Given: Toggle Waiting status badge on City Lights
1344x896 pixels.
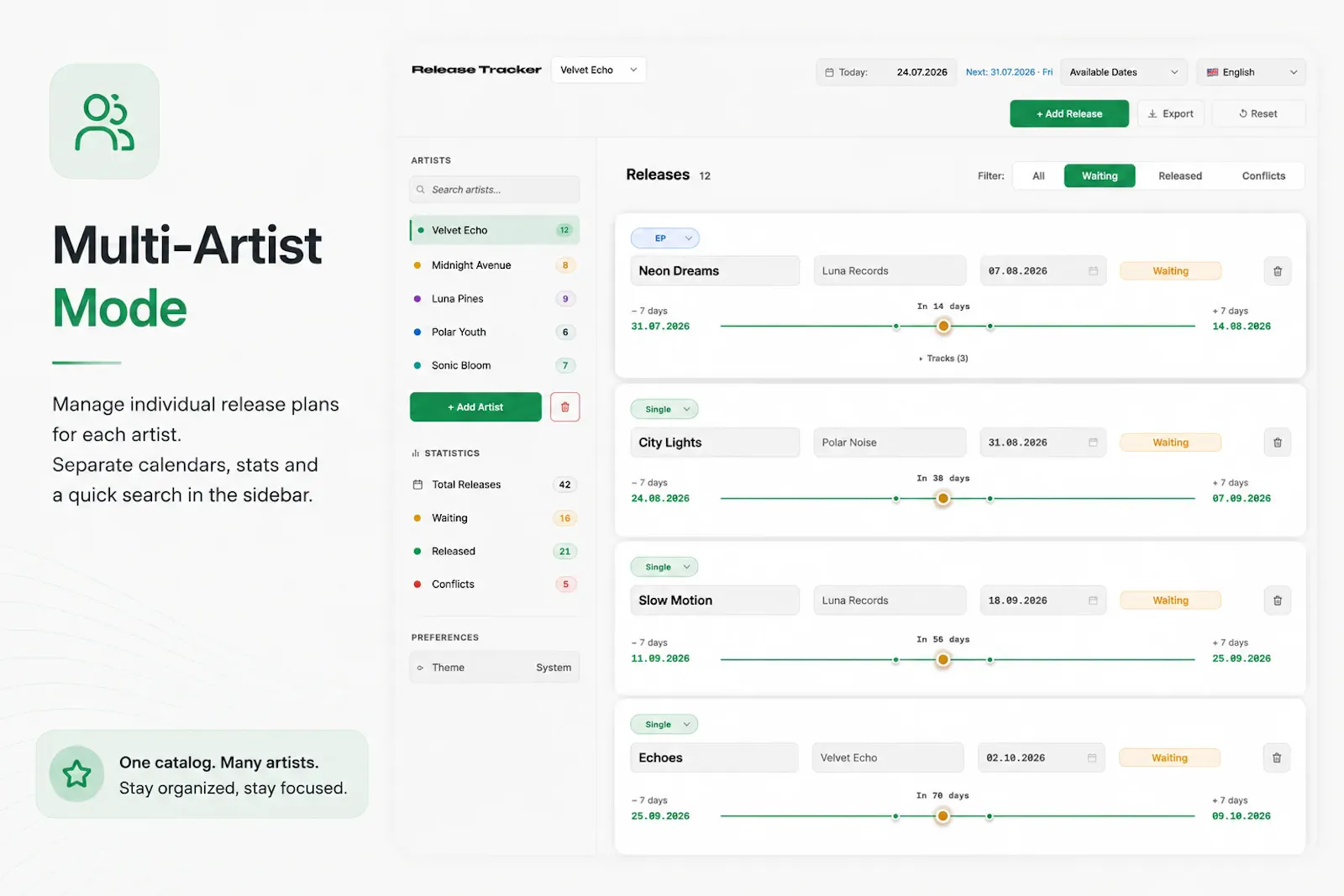Looking at the screenshot, I should (1170, 443).
